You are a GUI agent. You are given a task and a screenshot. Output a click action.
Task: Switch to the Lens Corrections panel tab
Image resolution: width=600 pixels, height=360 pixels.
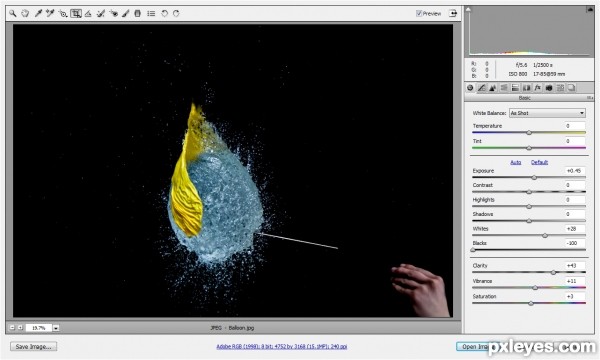527,88
